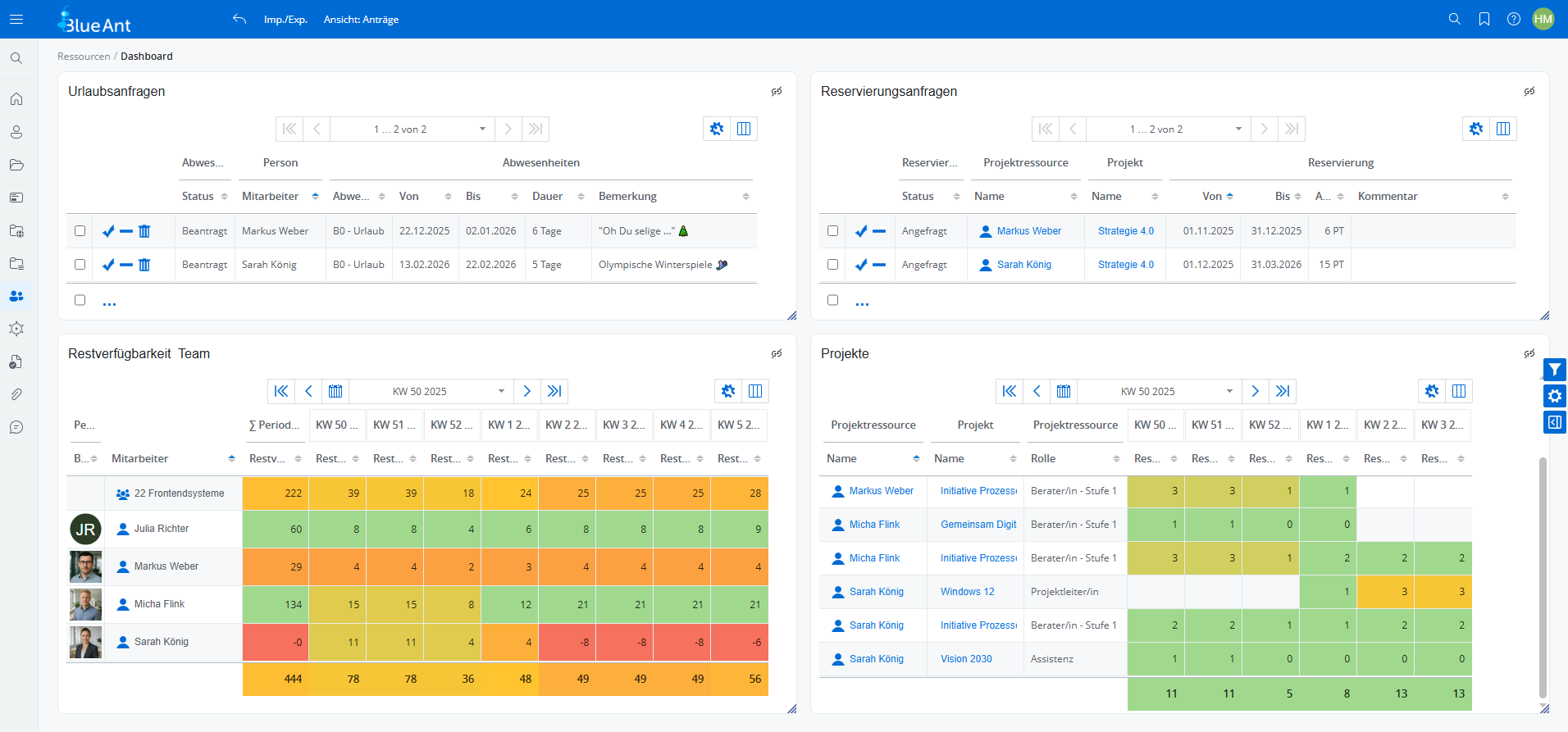1568x732 pixels.
Task: Open the Ansicht: Anträge menu
Action: (x=361, y=20)
